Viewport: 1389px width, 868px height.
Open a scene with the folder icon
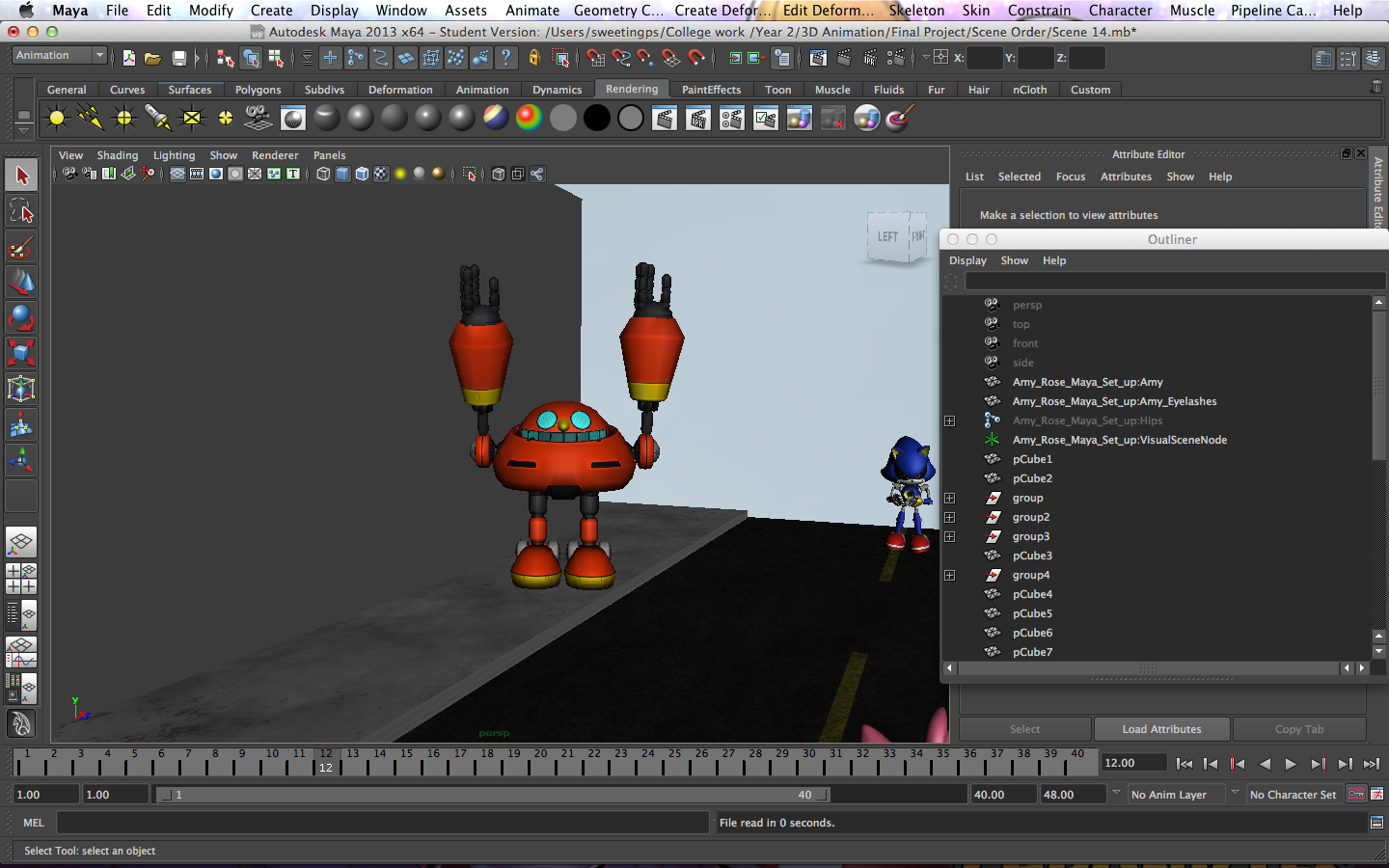(152, 58)
